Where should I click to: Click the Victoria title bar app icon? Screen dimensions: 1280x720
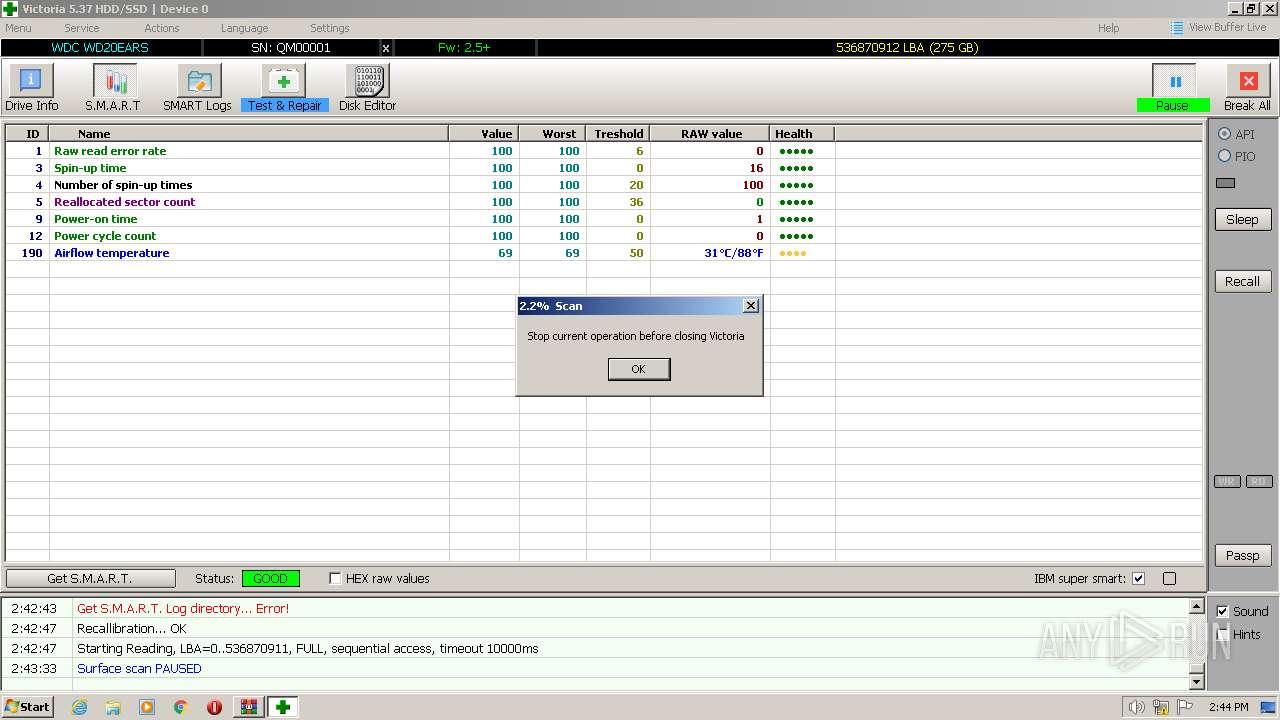[x=10, y=9]
